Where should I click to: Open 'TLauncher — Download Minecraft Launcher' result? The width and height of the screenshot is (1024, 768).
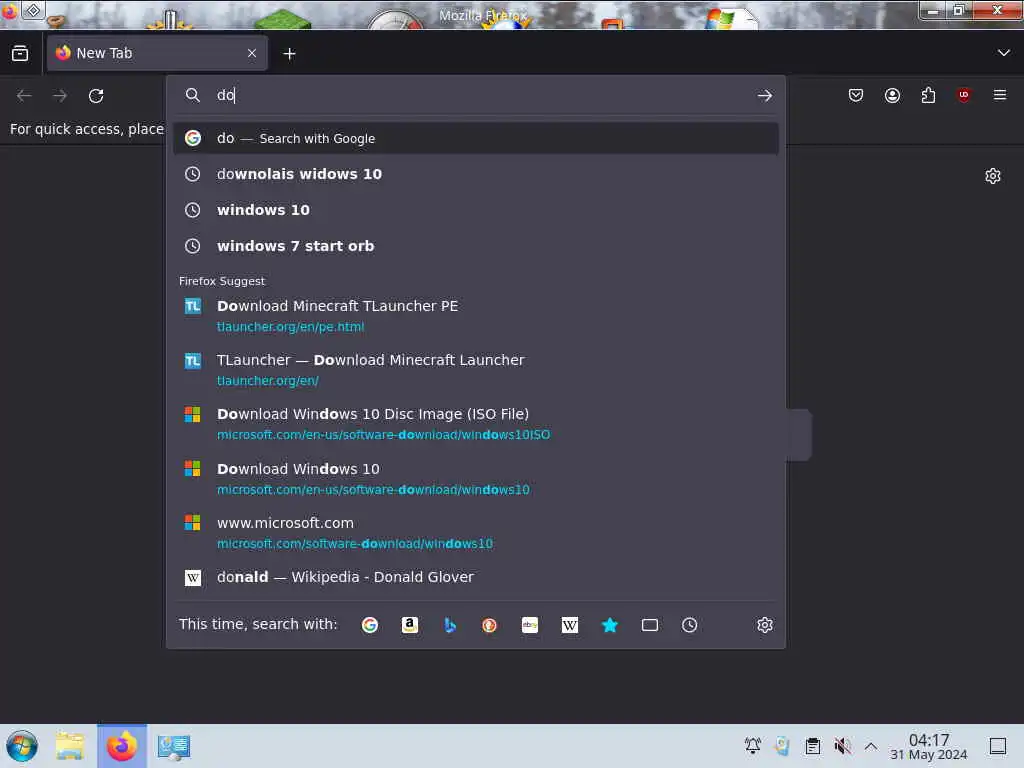[x=475, y=370]
